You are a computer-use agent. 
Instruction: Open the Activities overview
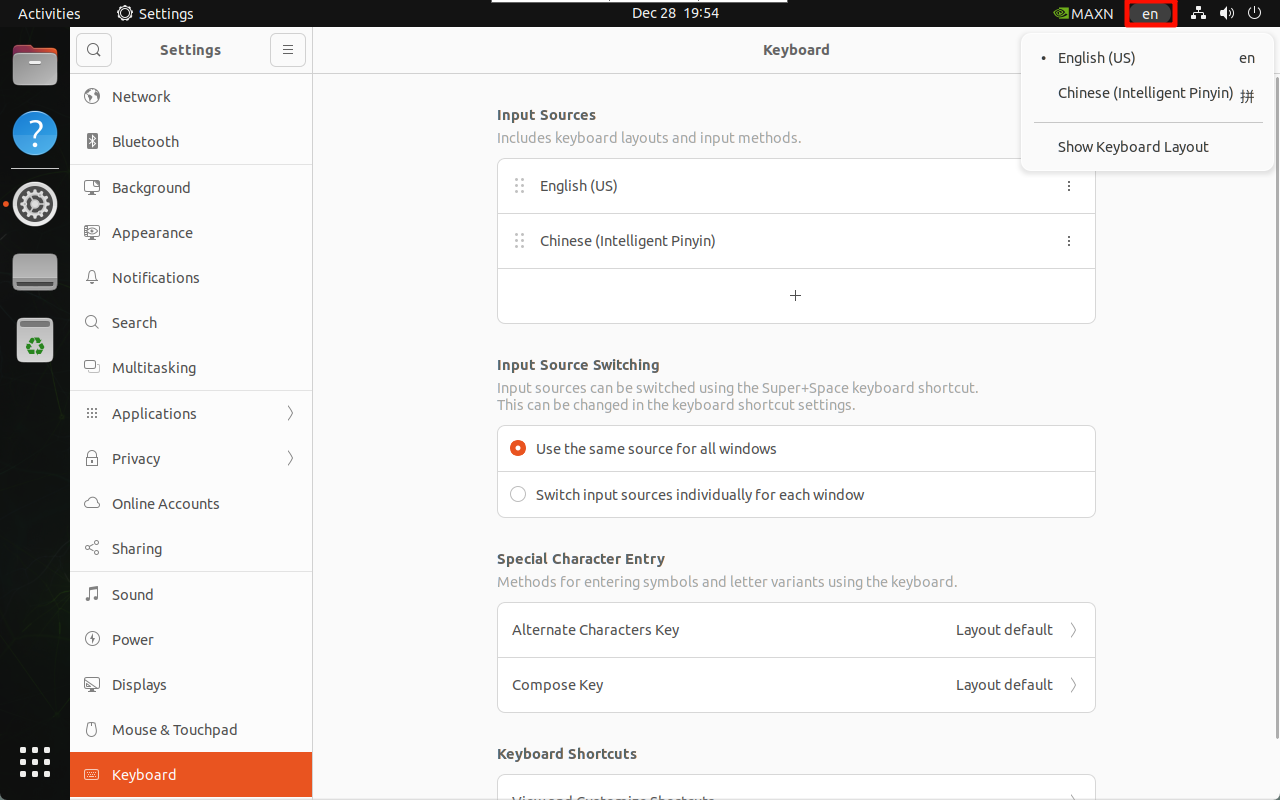coord(49,14)
